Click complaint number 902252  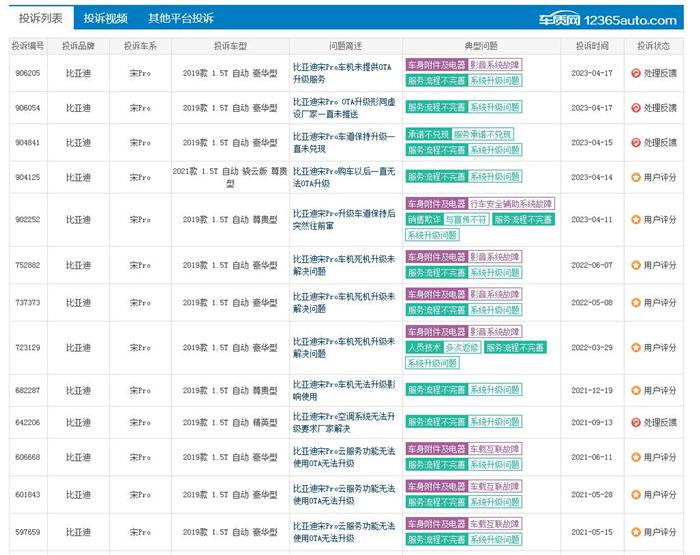28,219
